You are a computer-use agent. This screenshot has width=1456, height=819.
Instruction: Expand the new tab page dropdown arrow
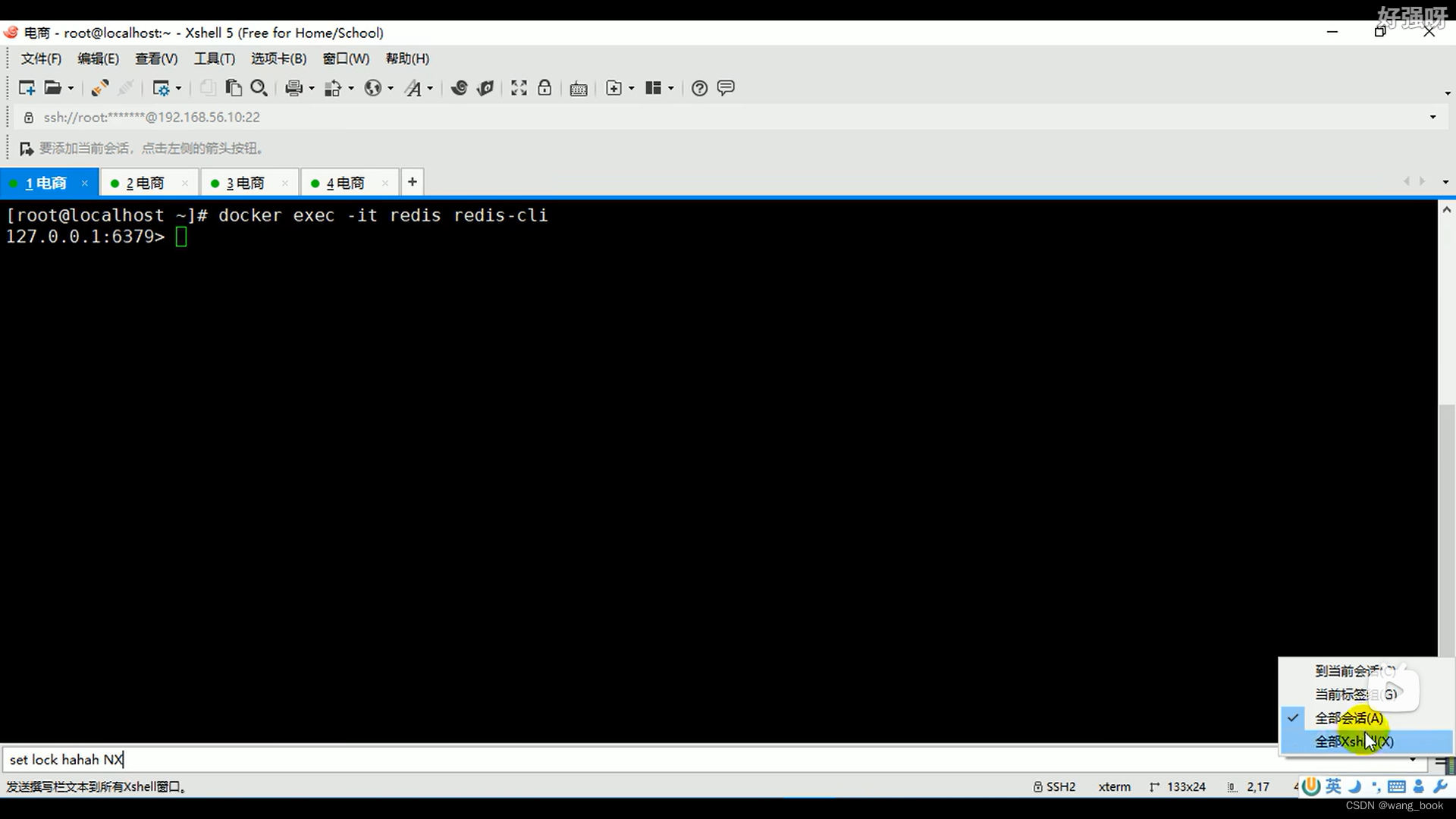(632, 89)
